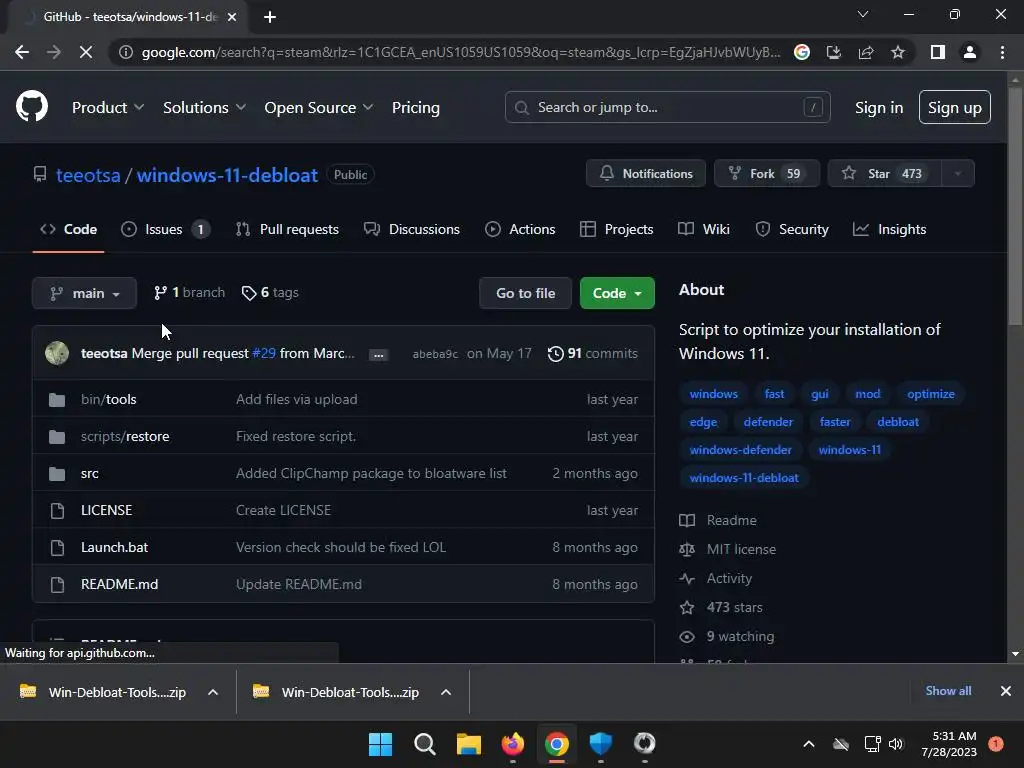Image resolution: width=1024 pixels, height=768 pixels.
Task: Expand Star lists dropdown arrow
Action: pyautogui.click(x=958, y=174)
